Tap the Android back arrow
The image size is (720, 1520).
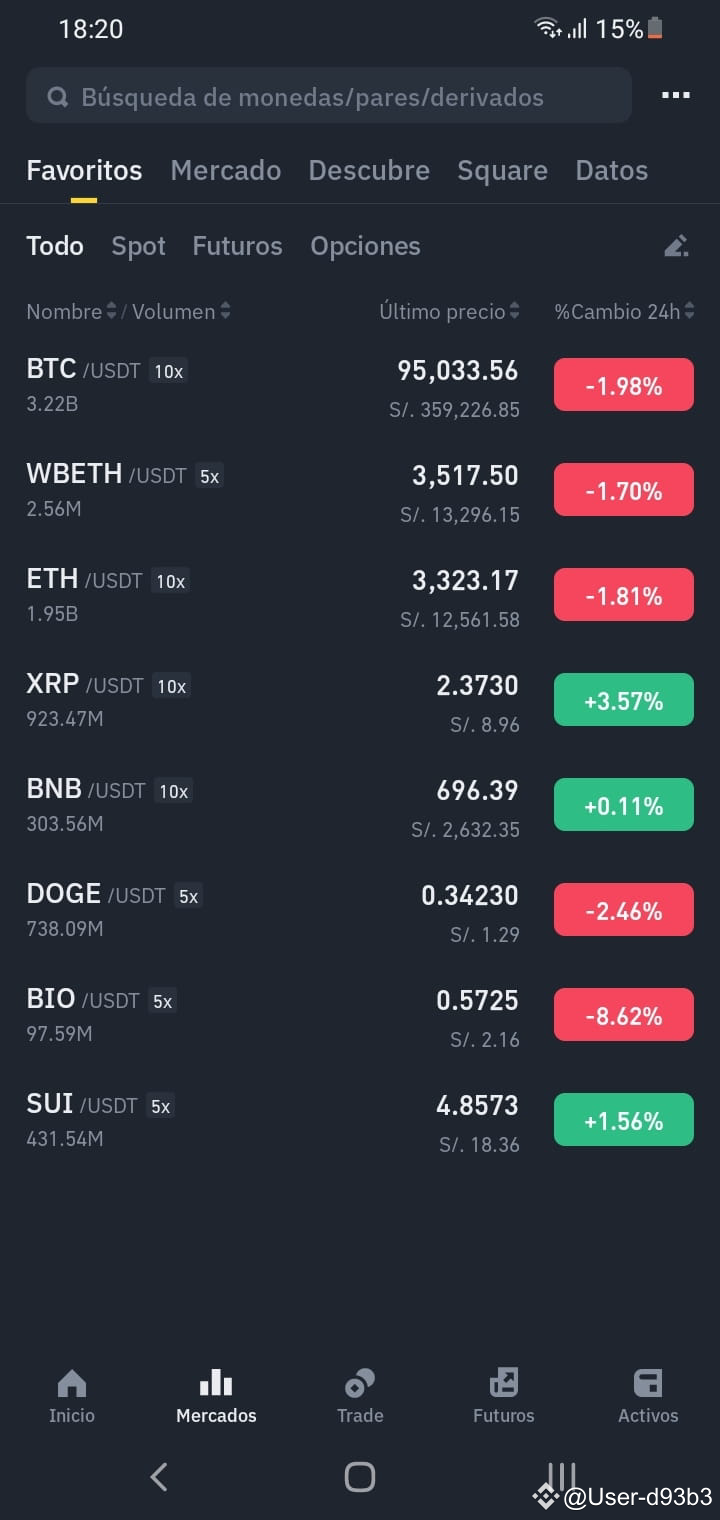[x=158, y=1476]
